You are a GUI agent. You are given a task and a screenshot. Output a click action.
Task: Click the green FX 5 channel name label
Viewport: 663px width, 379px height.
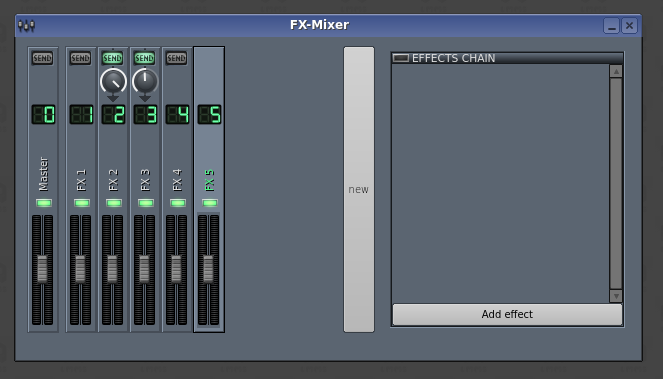click(209, 180)
